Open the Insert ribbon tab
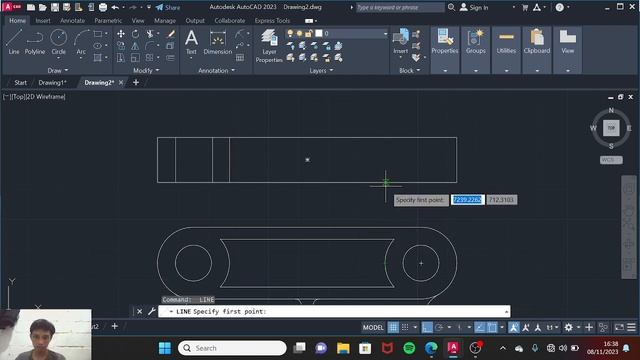Image resolution: width=640 pixels, height=360 pixels. coord(43,20)
